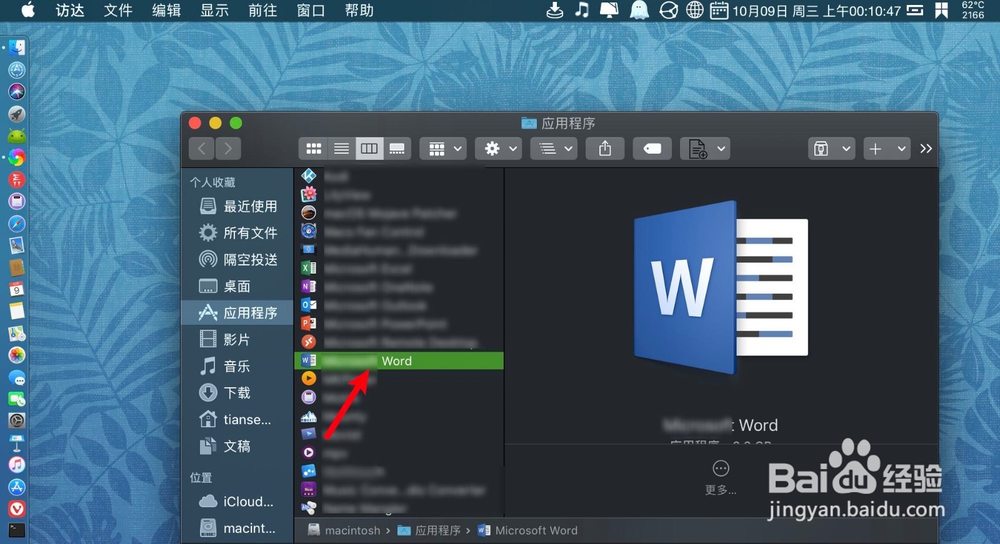Open the 访达 menu
The width and height of the screenshot is (1000, 544).
coord(70,10)
